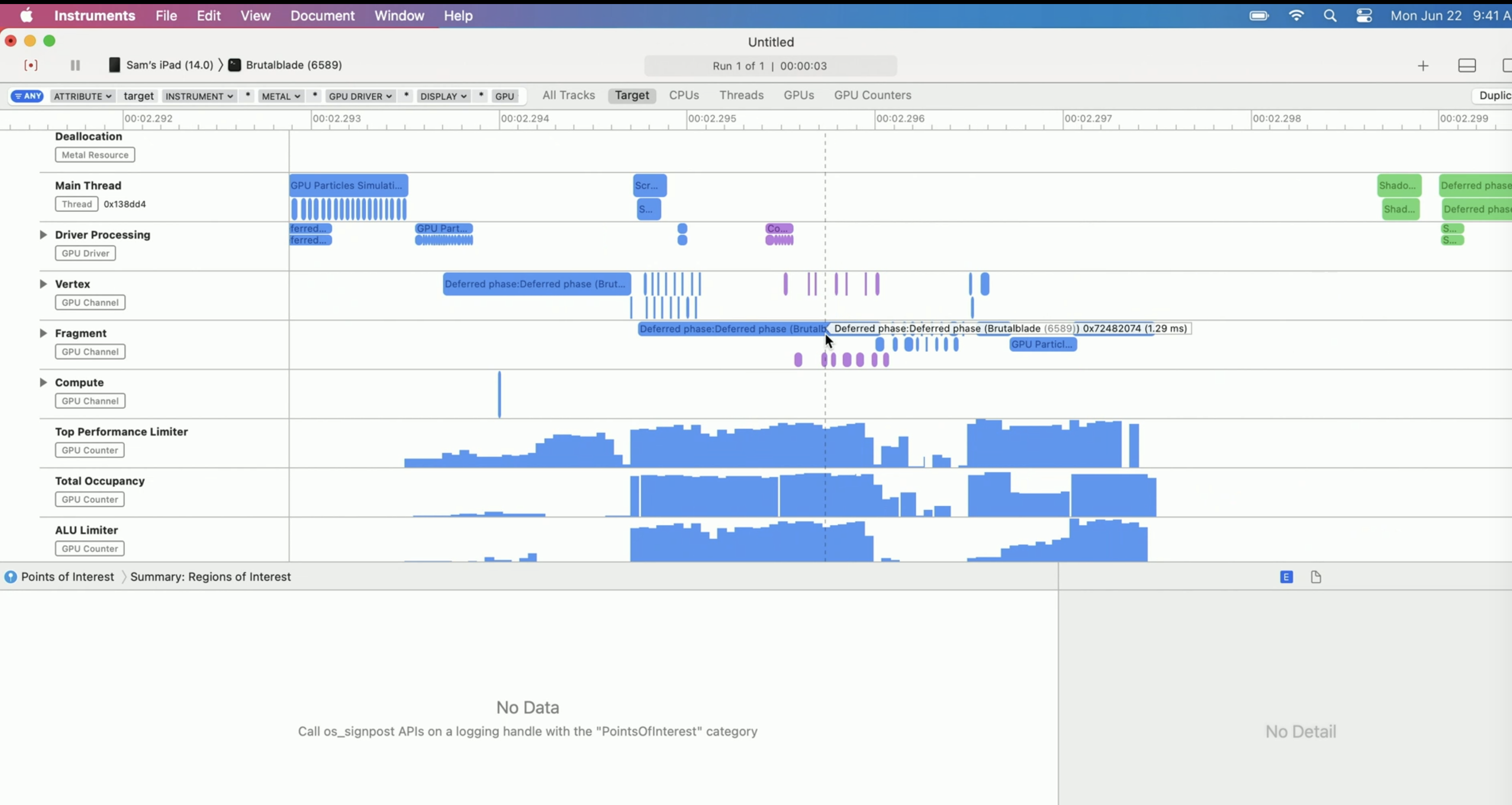Switch to the All Tracks tab
This screenshot has width=1512, height=805.
coord(568,95)
